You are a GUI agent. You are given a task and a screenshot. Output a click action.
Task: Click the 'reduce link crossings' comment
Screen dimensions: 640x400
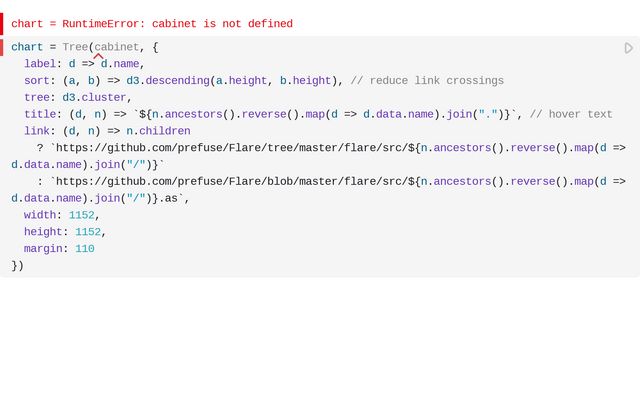(427, 81)
